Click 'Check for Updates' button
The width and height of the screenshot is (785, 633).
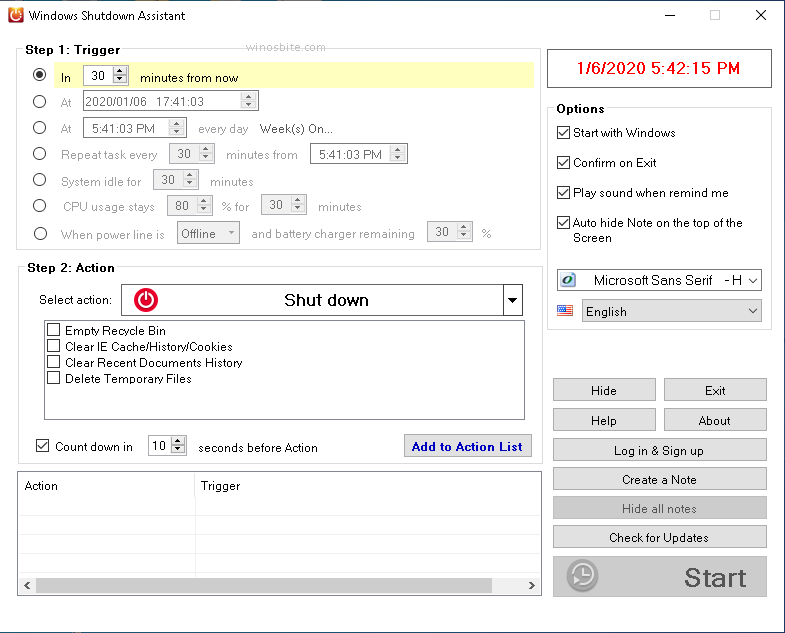pyautogui.click(x=659, y=537)
